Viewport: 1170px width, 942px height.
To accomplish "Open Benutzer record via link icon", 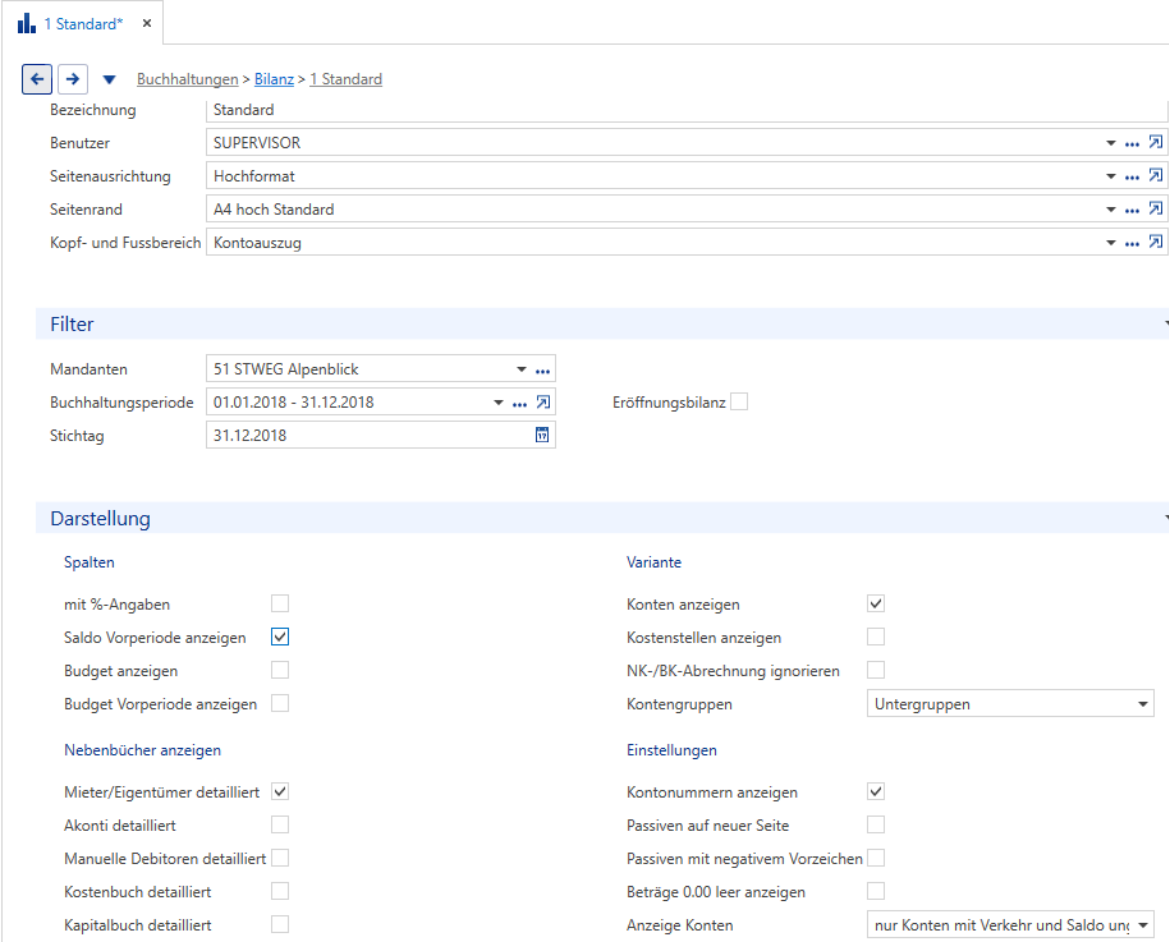I will click(x=1155, y=142).
